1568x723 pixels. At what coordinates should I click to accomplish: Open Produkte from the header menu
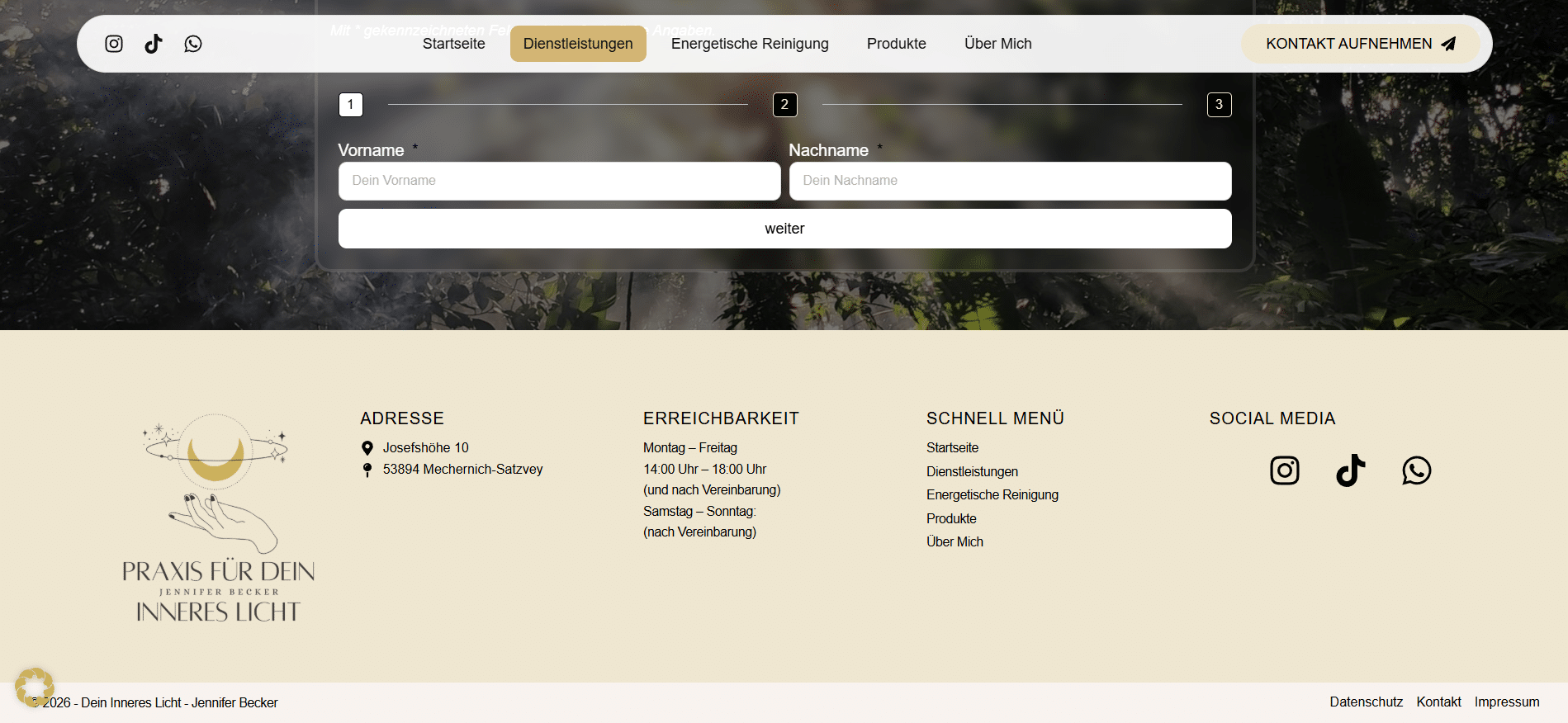point(896,44)
